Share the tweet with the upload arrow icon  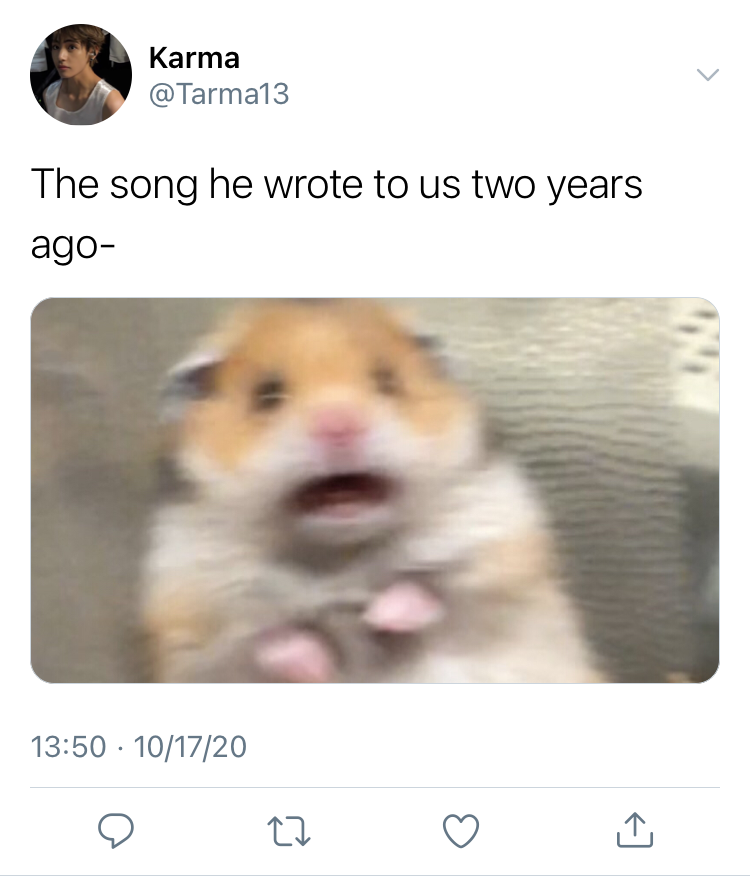coord(634,830)
